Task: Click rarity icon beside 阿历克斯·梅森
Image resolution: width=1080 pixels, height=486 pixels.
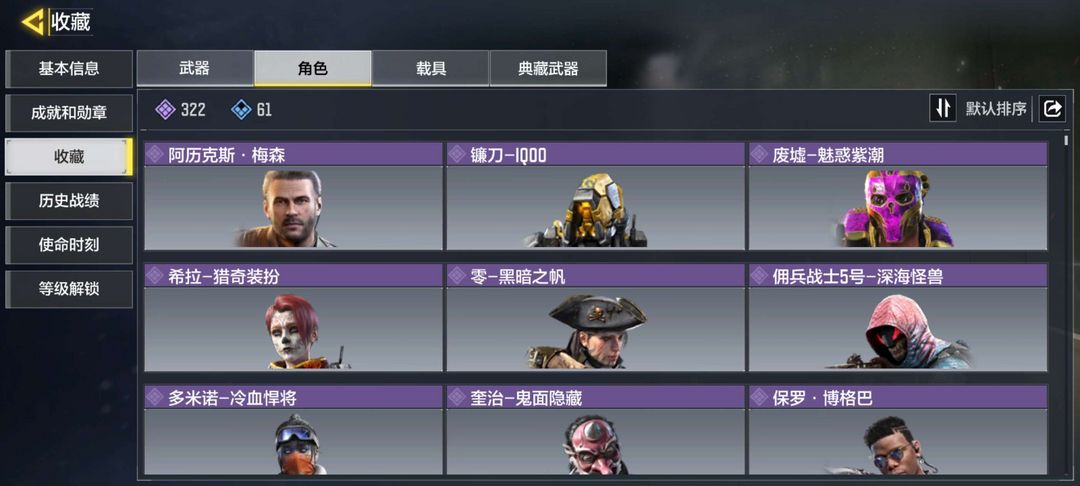Action: click(x=156, y=154)
